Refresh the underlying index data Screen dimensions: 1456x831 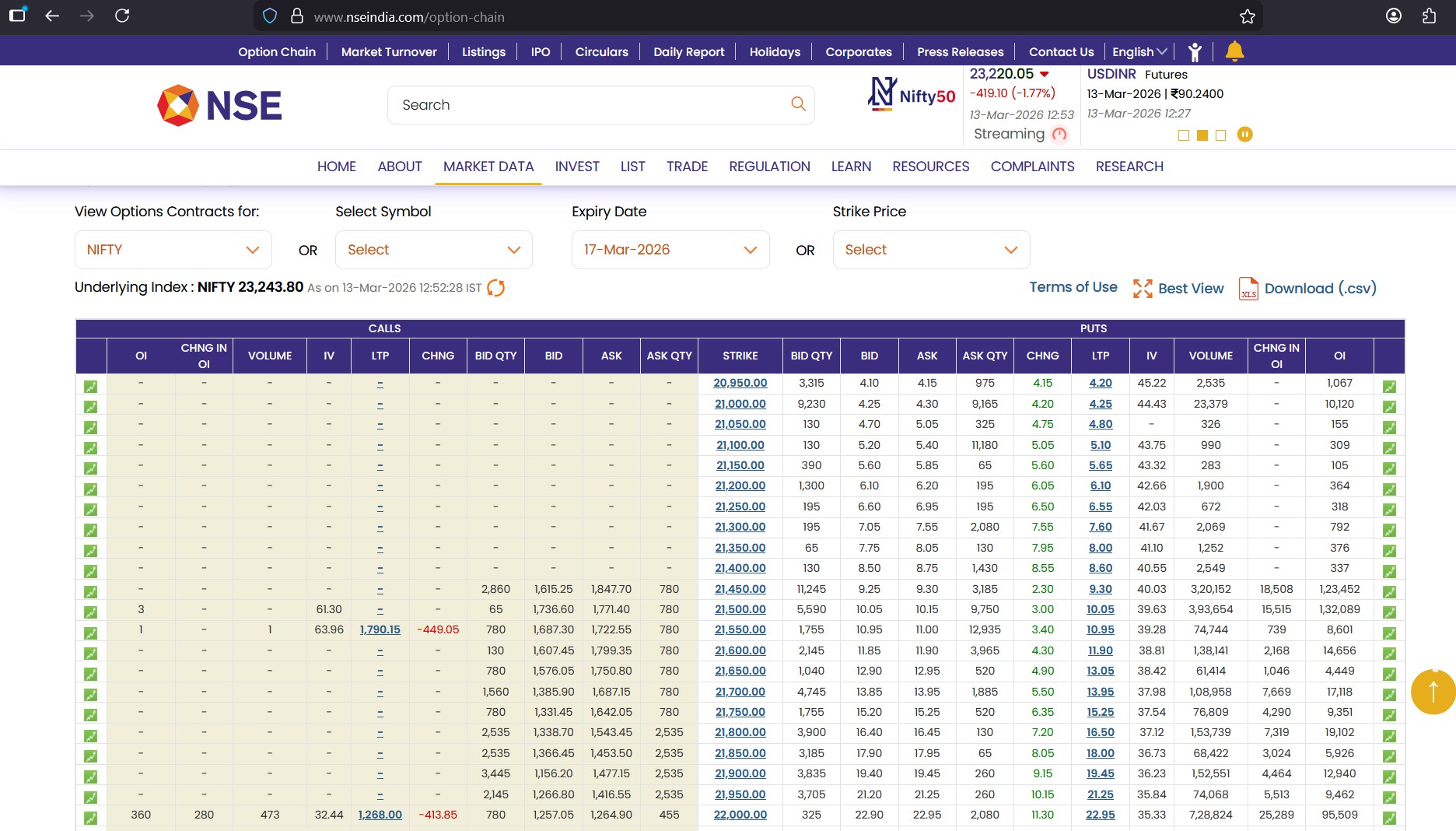pyautogui.click(x=495, y=288)
